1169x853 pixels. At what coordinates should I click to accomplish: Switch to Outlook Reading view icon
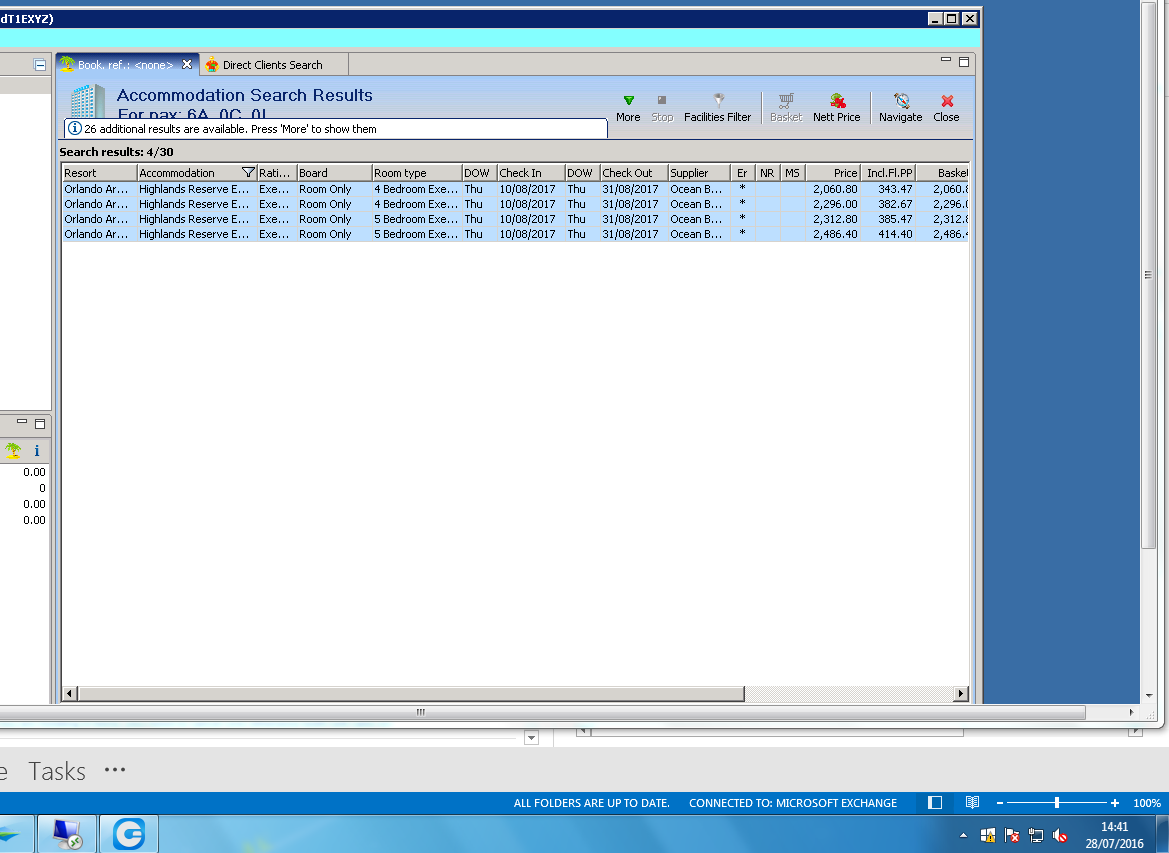click(972, 803)
